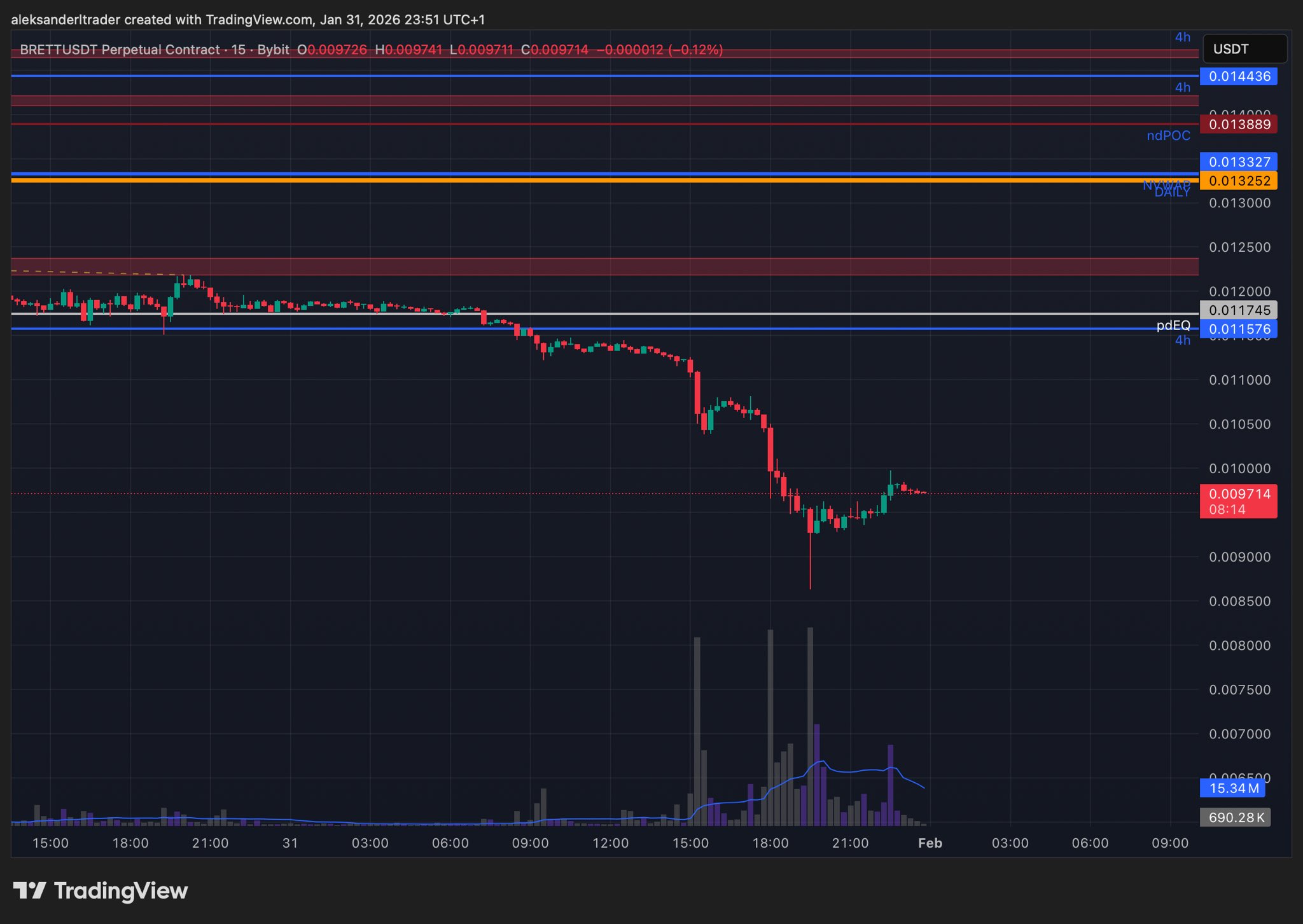The image size is (1303, 924).
Task: Click the 0.013327 blue price label
Action: coord(1238,162)
